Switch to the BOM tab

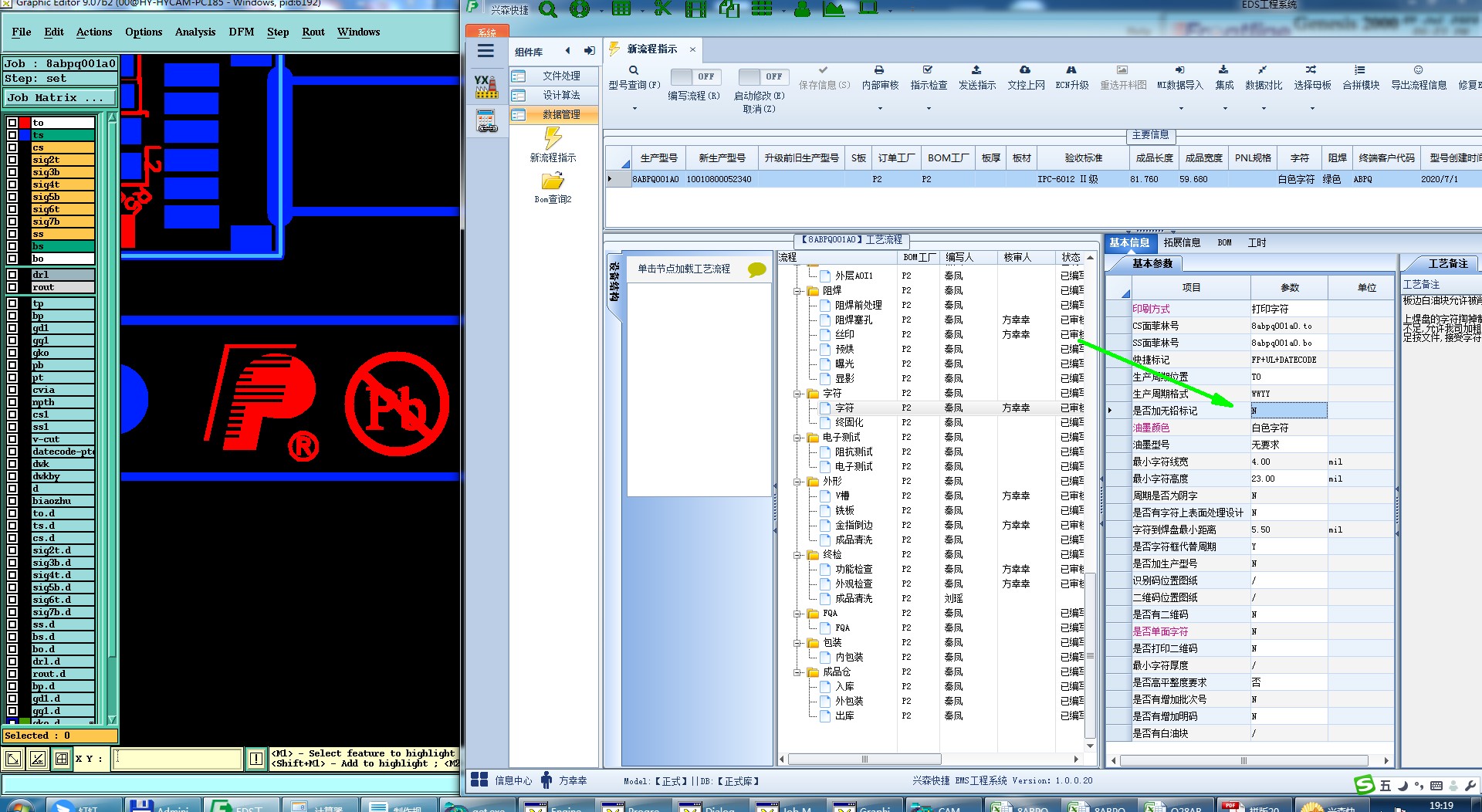pyautogui.click(x=1224, y=242)
